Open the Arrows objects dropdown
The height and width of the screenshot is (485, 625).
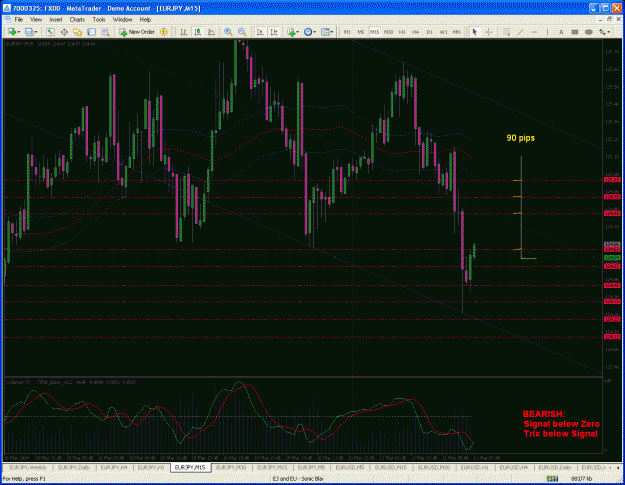(x=604, y=32)
